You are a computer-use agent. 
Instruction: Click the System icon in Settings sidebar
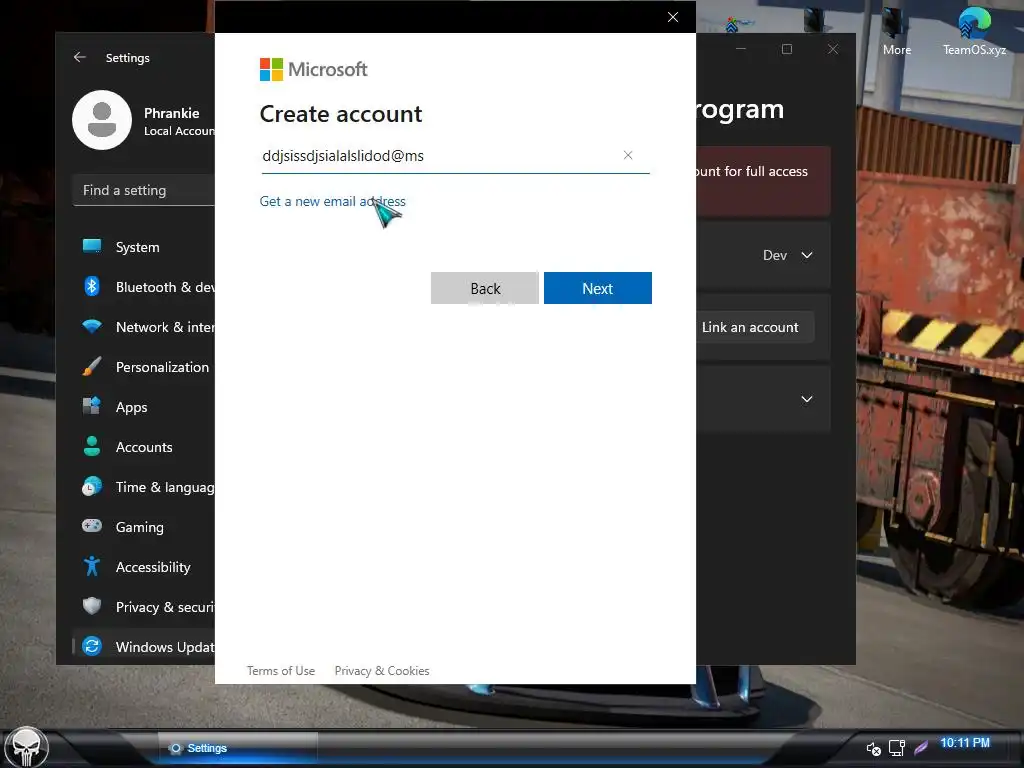point(92,246)
